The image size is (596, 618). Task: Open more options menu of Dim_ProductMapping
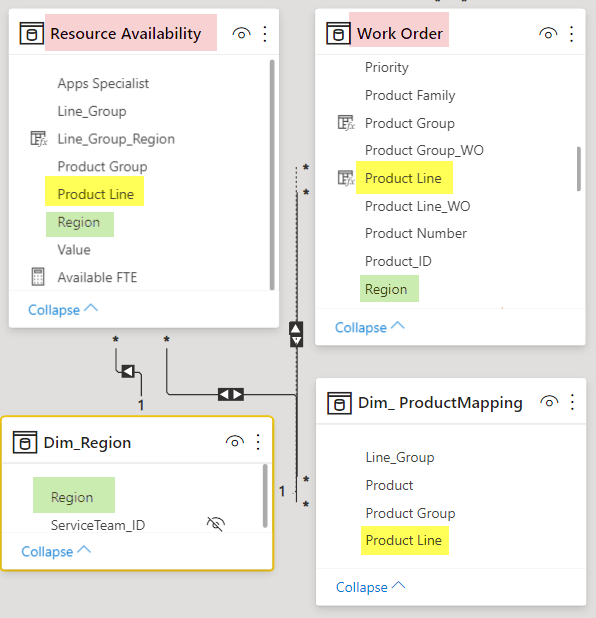tap(572, 402)
